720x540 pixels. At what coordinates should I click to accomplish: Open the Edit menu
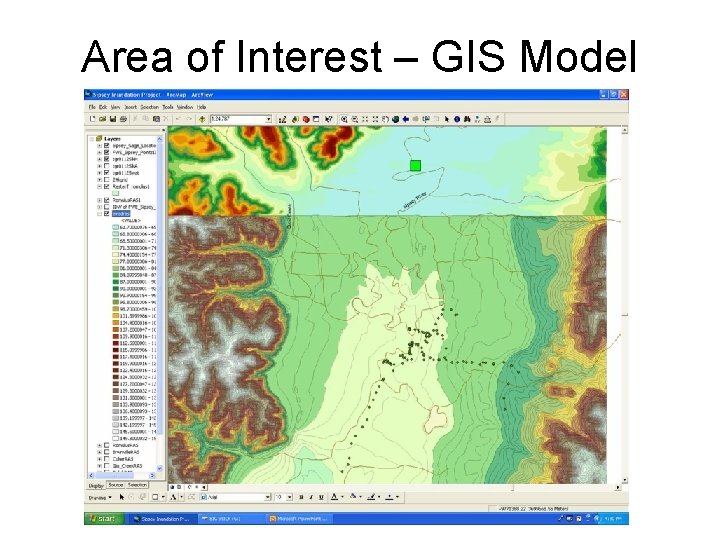pos(102,107)
